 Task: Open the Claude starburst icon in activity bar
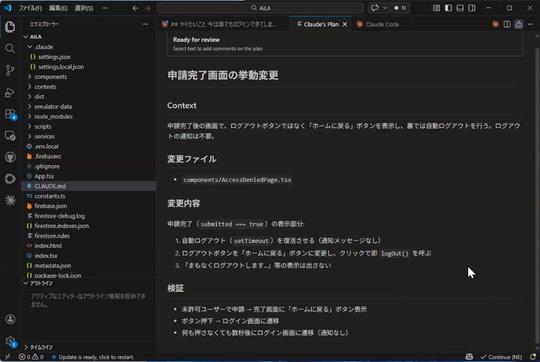point(10,200)
